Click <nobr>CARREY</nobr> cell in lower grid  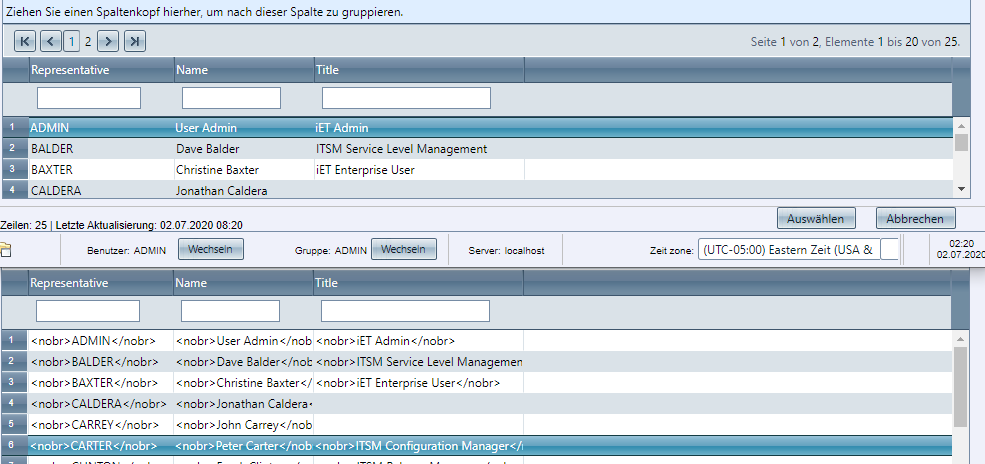(101, 424)
